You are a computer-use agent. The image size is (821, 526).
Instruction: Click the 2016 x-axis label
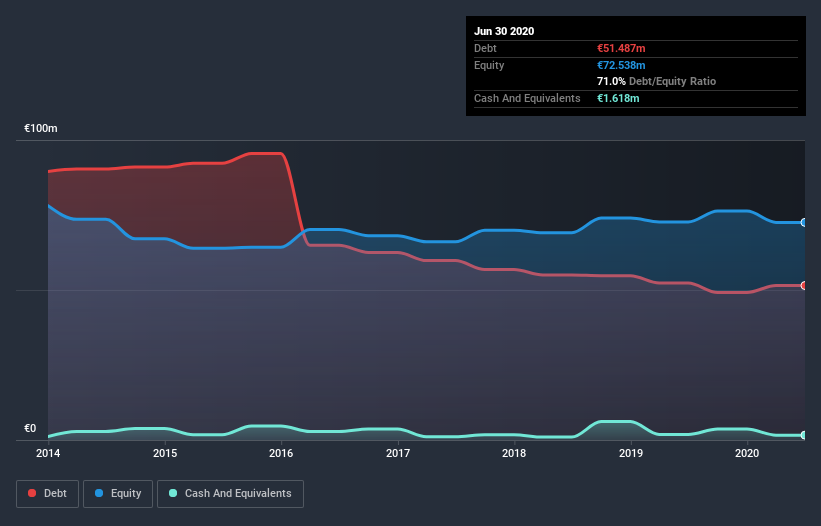point(281,453)
